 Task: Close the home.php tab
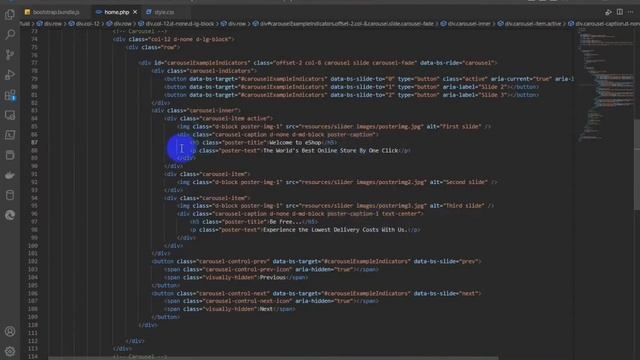[135, 12]
